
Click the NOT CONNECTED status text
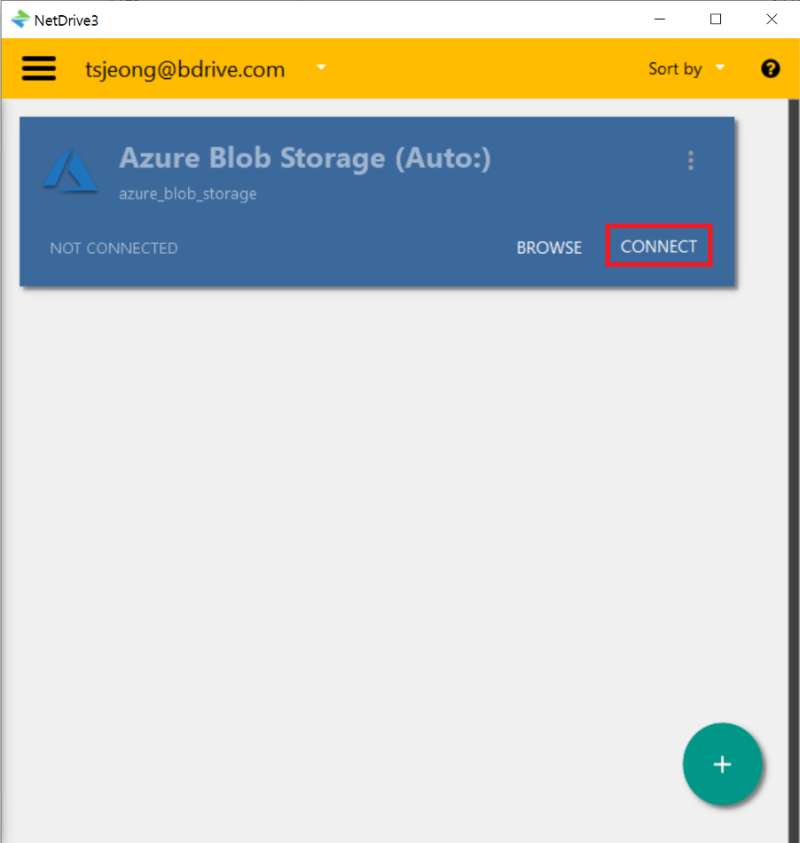coord(114,248)
